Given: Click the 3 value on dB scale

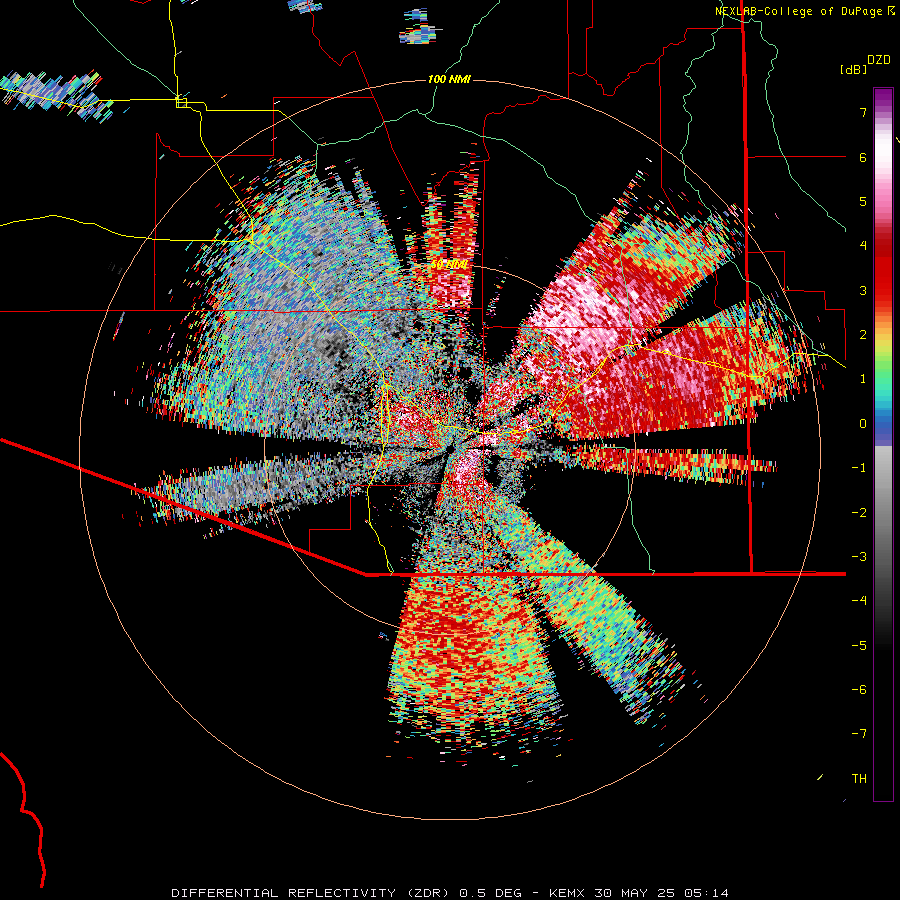Looking at the screenshot, I should 863,290.
